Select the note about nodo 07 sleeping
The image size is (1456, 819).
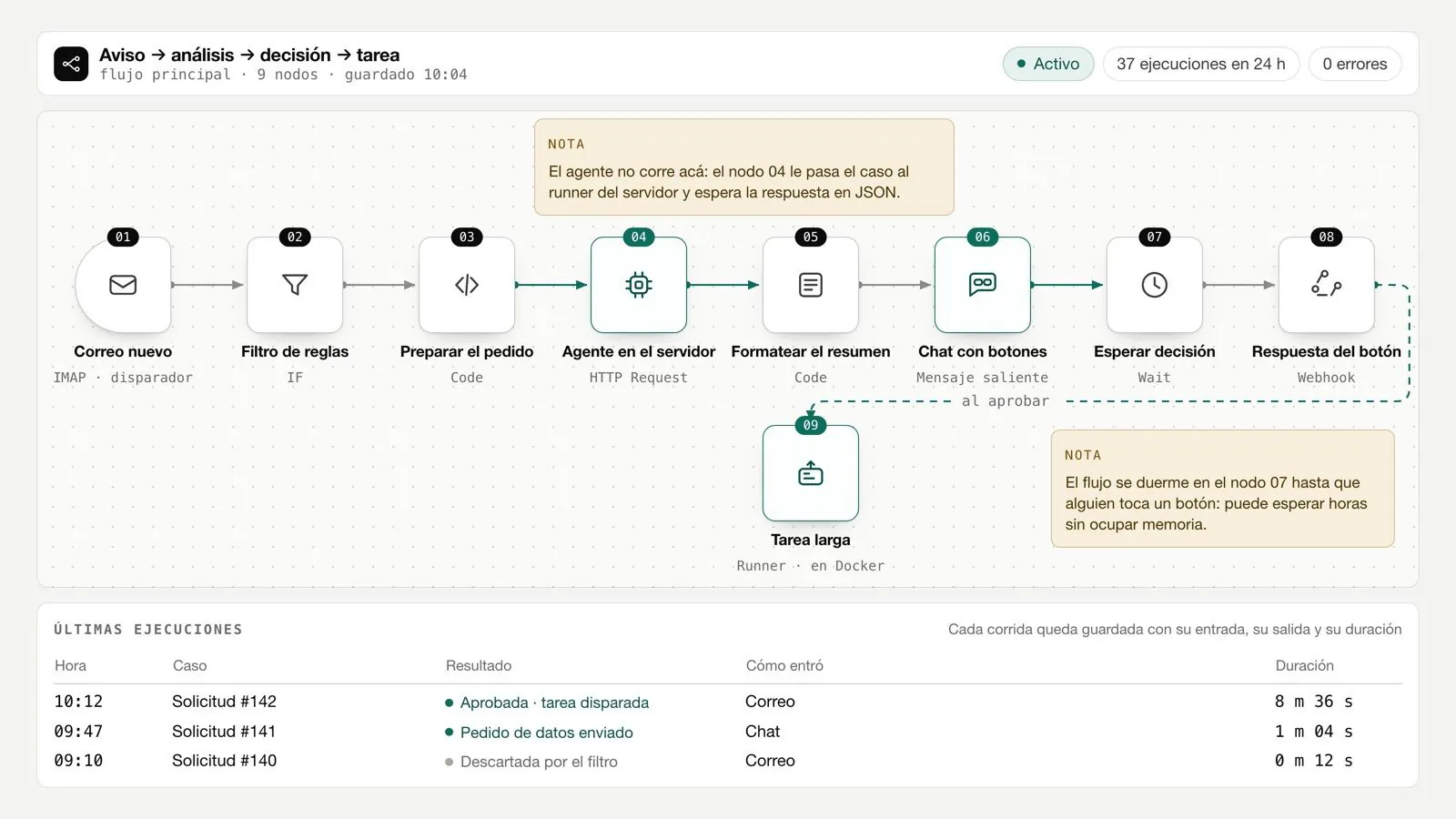tap(1223, 489)
